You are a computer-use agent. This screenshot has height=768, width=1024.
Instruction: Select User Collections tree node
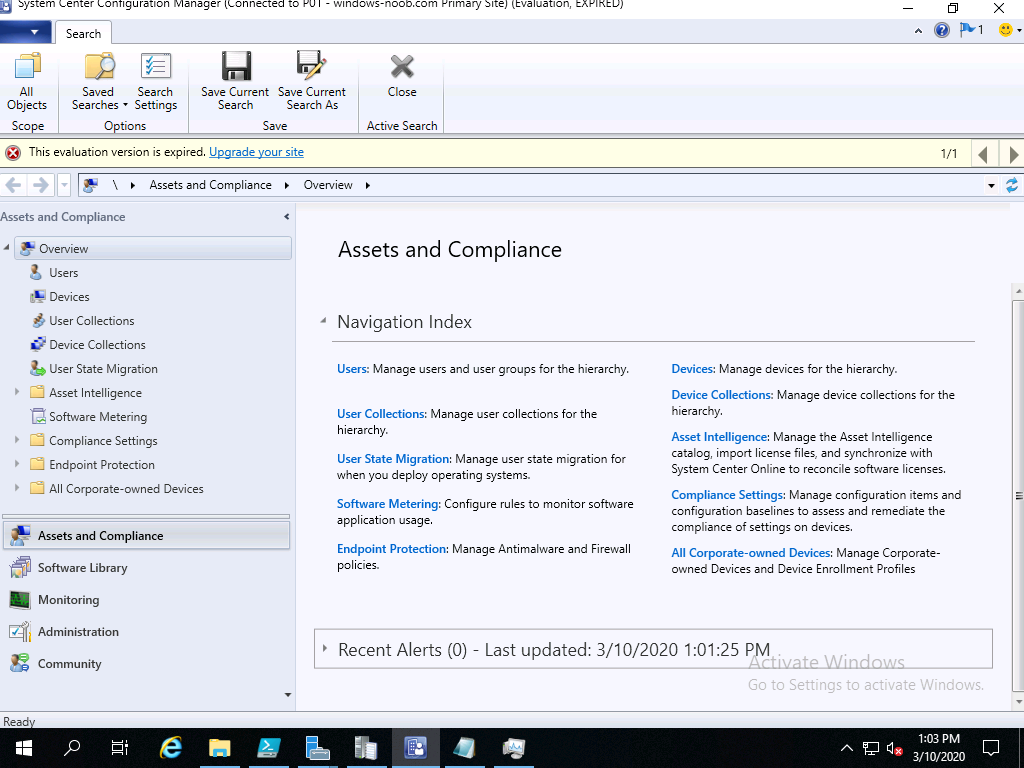pyautogui.click(x=91, y=321)
